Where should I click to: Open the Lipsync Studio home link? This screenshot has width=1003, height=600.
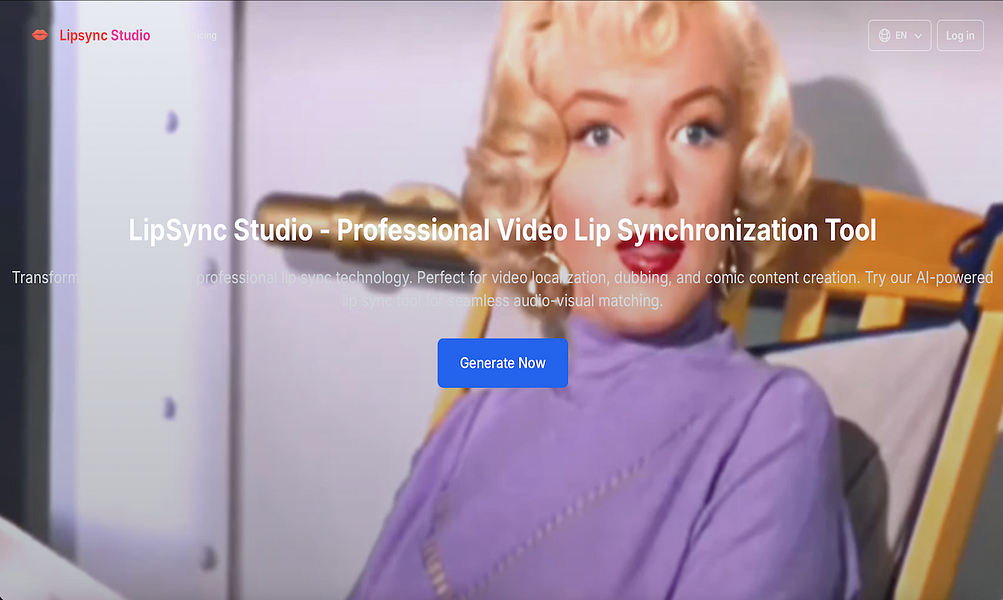tap(104, 35)
